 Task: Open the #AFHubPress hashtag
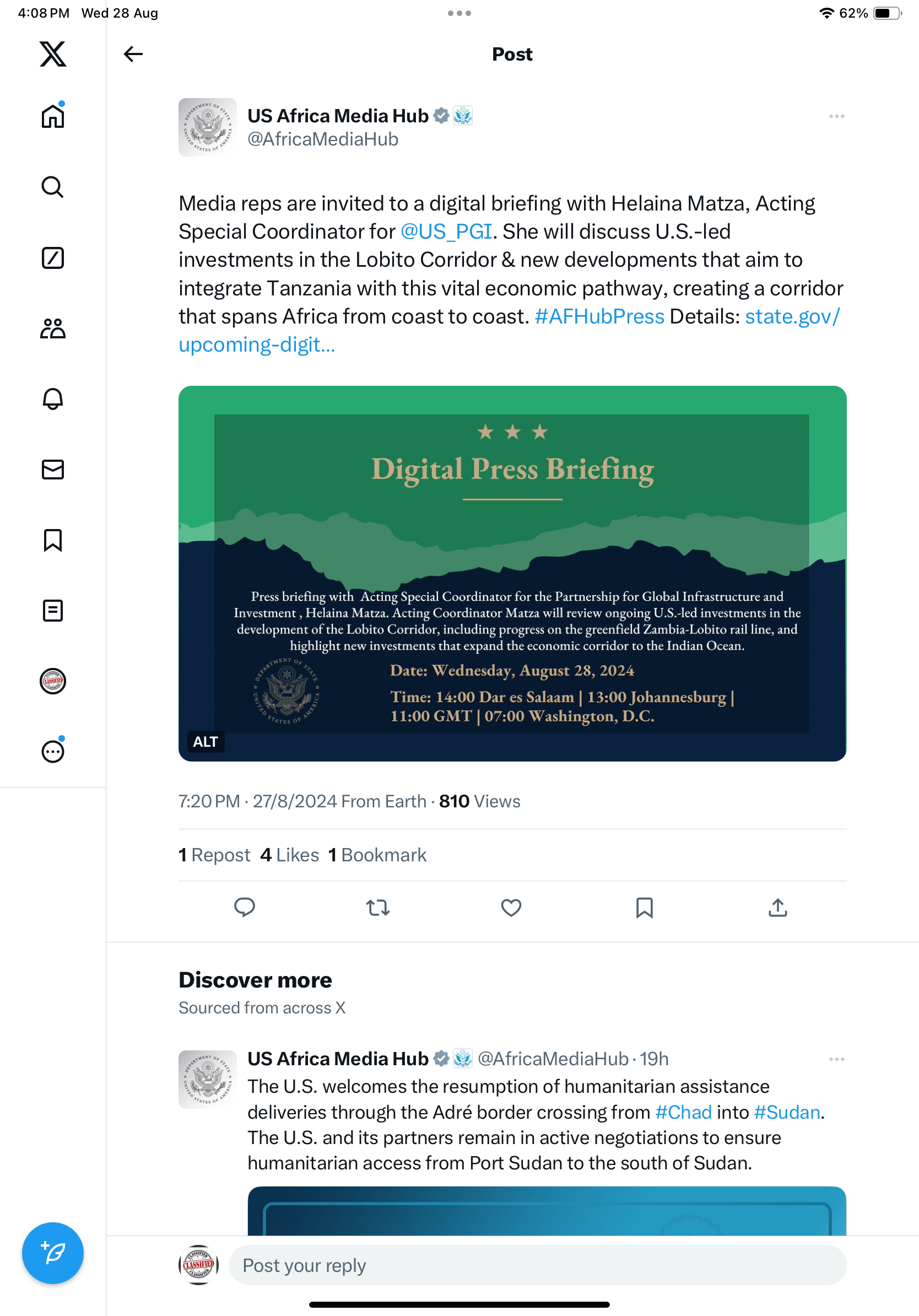[x=599, y=316]
